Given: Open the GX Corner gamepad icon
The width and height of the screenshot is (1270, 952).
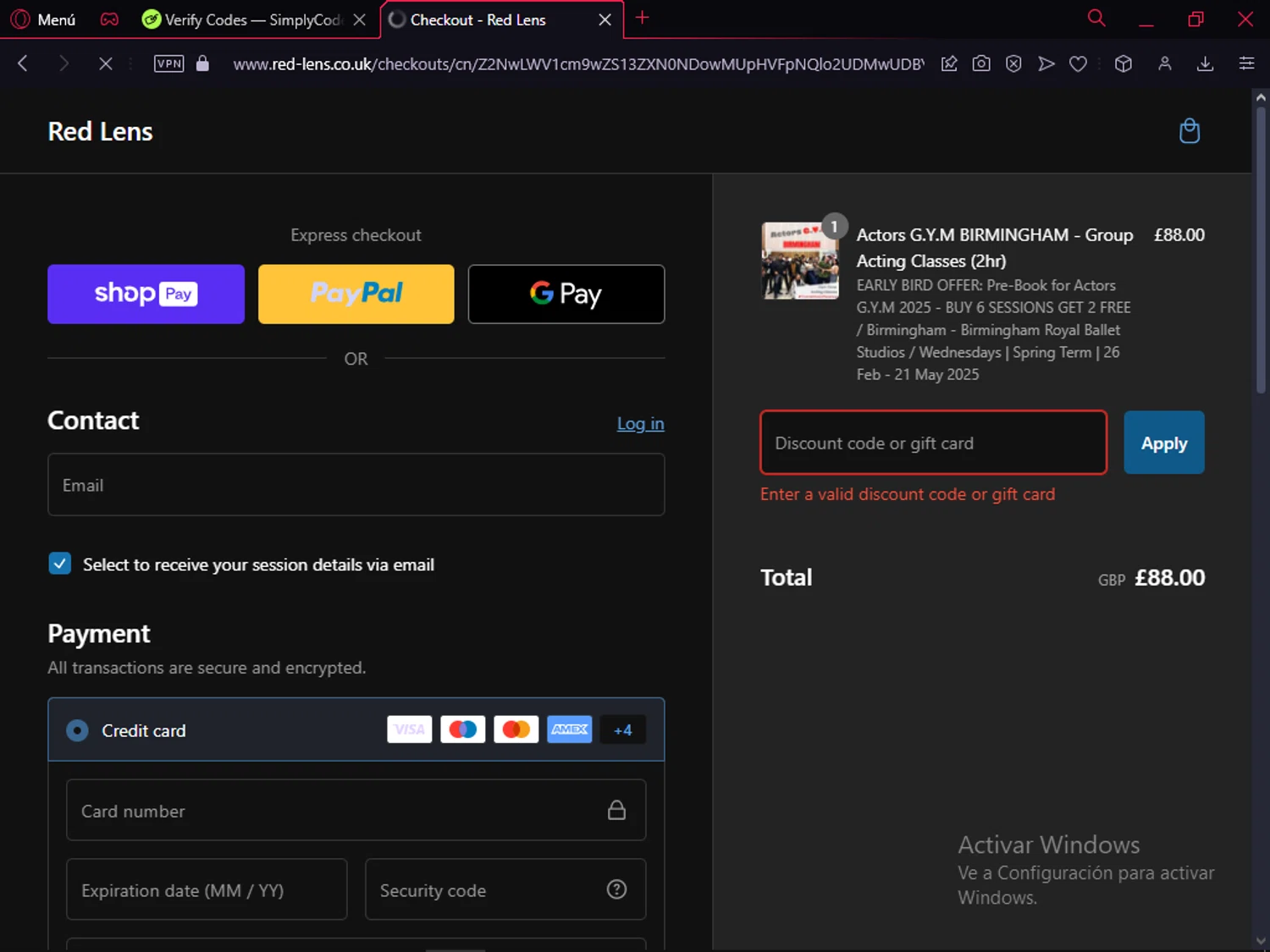Looking at the screenshot, I should (x=109, y=19).
